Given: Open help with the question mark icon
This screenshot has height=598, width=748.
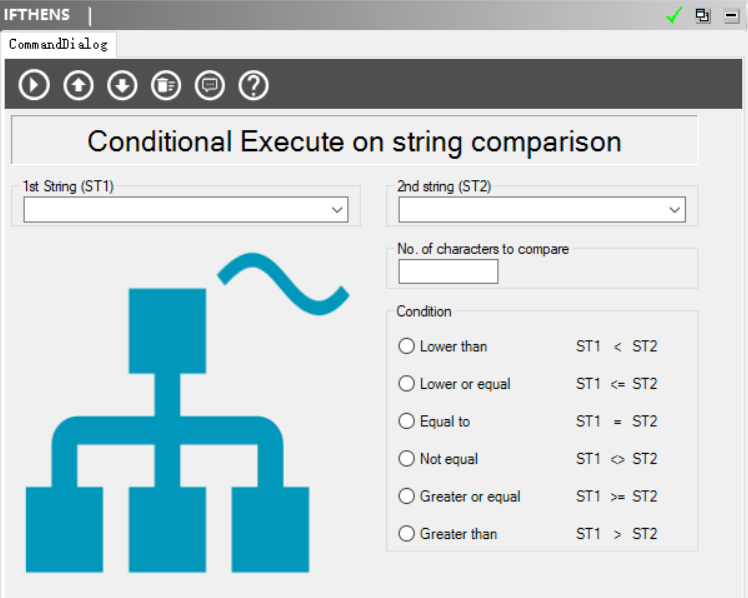Looking at the screenshot, I should (x=254, y=86).
